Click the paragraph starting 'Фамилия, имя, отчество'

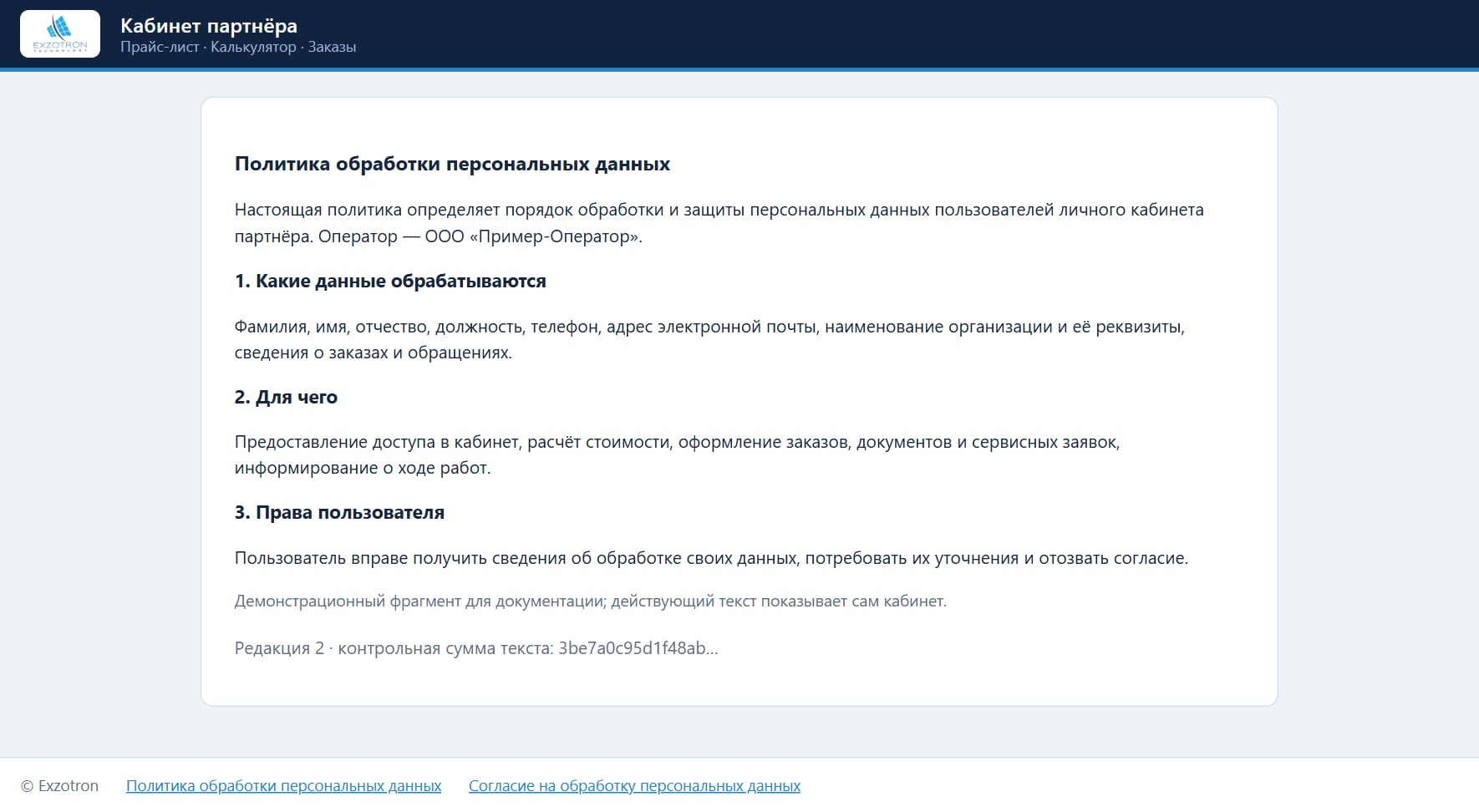point(709,339)
